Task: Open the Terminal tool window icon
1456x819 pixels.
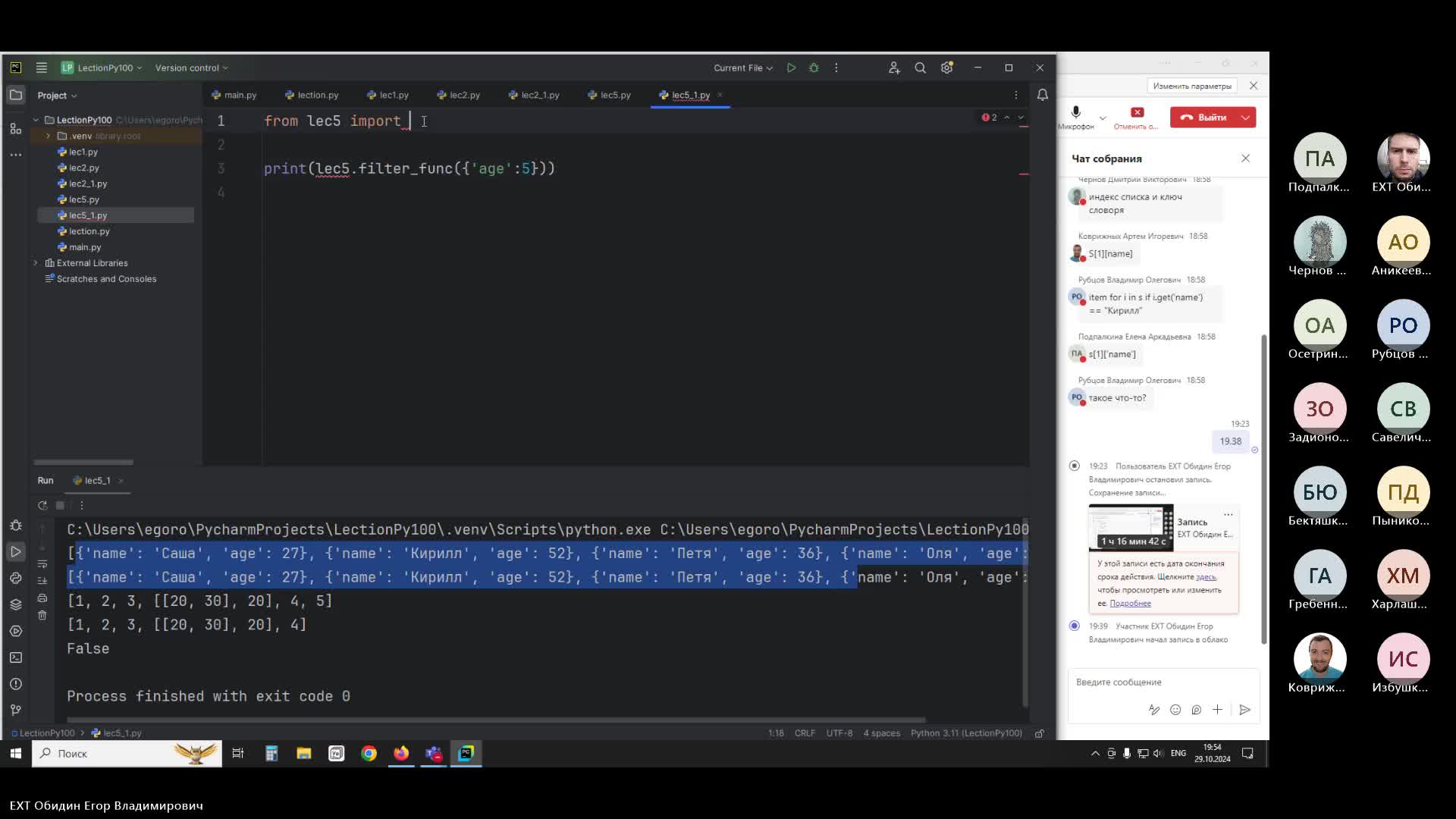Action: tap(16, 657)
